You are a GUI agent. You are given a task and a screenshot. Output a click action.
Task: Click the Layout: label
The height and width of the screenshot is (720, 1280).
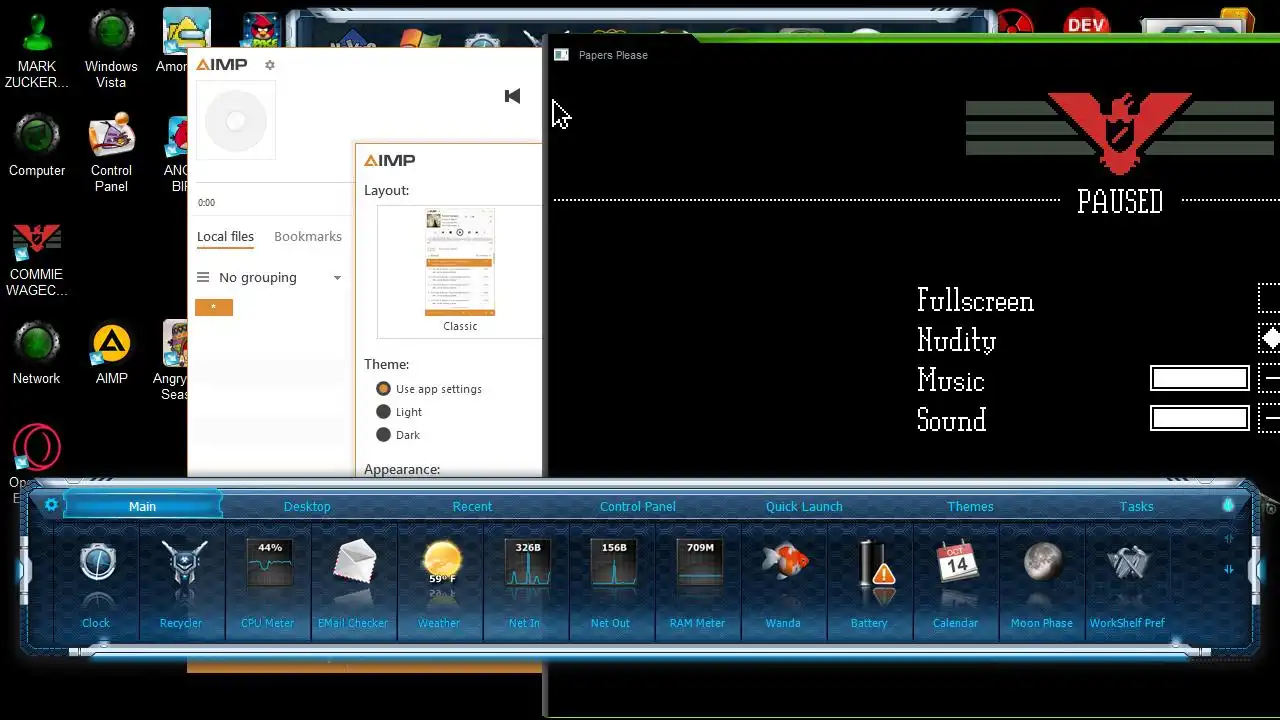tap(386, 190)
